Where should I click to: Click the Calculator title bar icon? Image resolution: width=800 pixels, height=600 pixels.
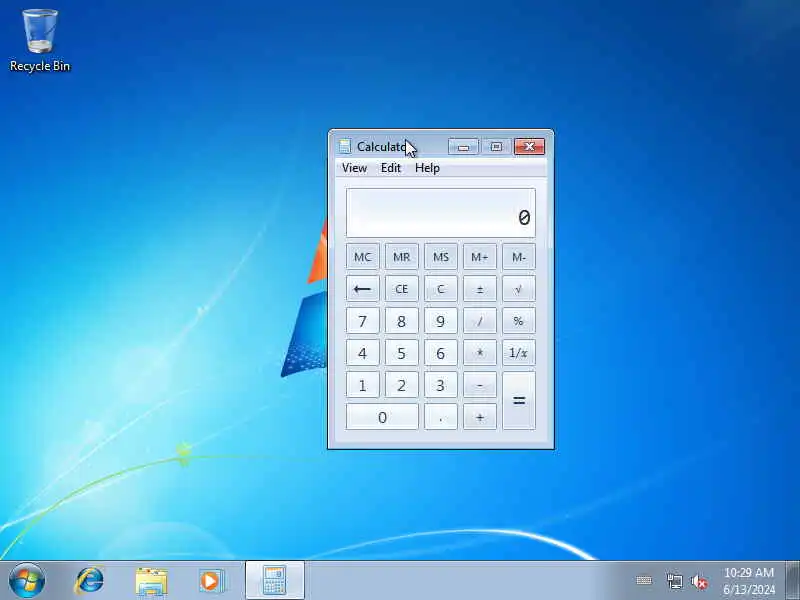click(345, 147)
